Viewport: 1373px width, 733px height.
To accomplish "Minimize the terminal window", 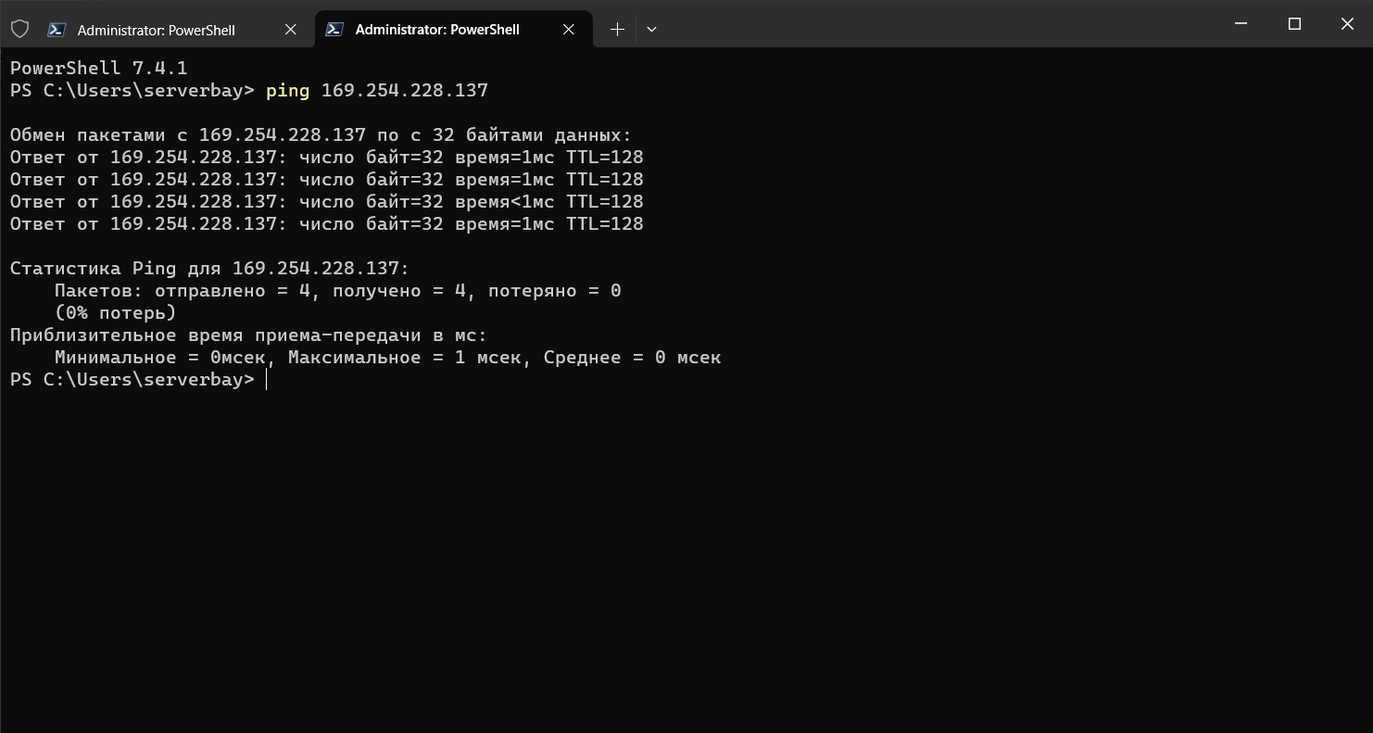I will pyautogui.click(x=1241, y=24).
